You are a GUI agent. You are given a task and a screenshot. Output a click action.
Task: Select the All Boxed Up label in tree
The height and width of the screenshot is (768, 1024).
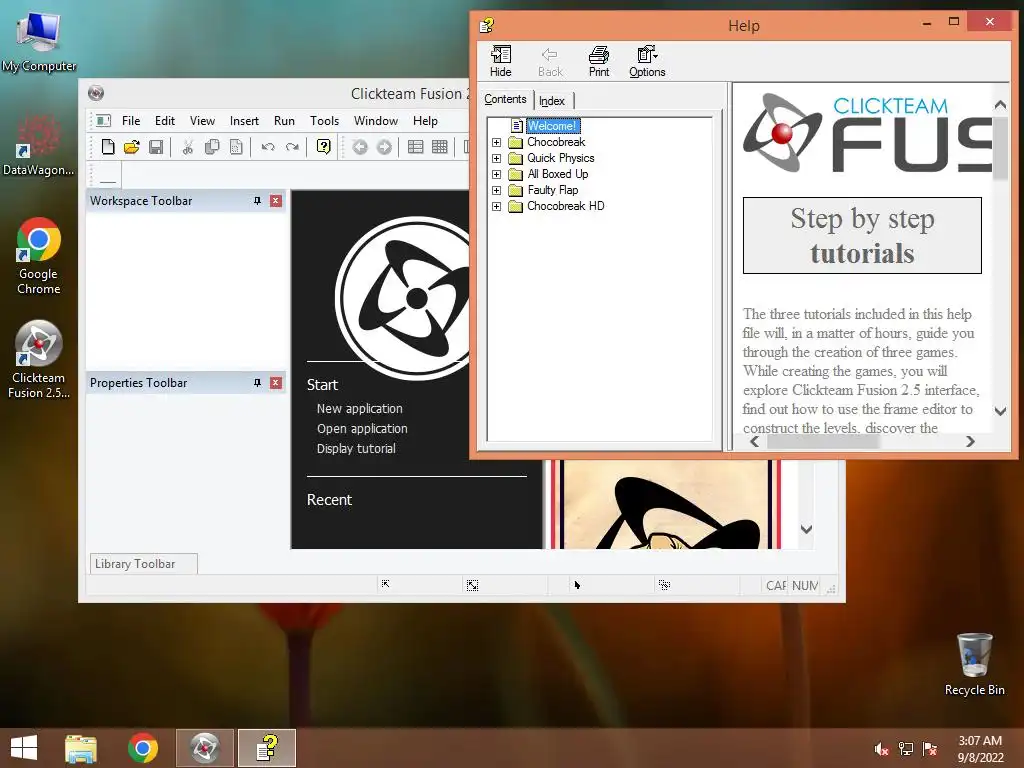click(x=558, y=174)
